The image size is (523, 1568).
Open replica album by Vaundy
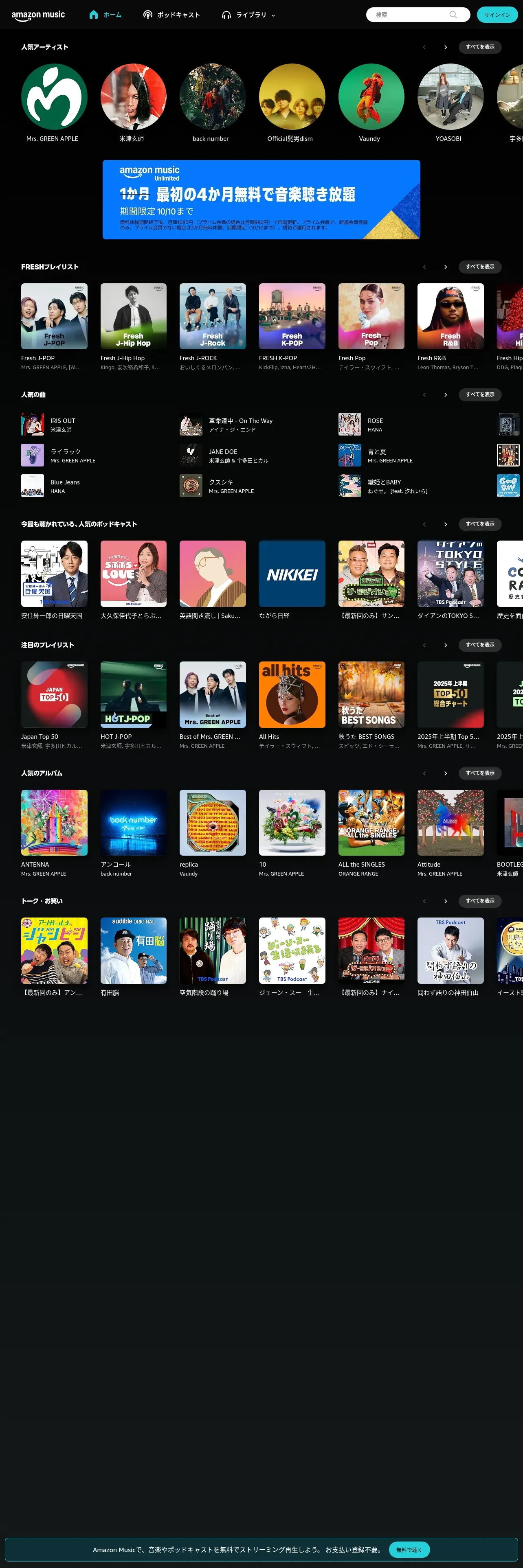point(213,822)
